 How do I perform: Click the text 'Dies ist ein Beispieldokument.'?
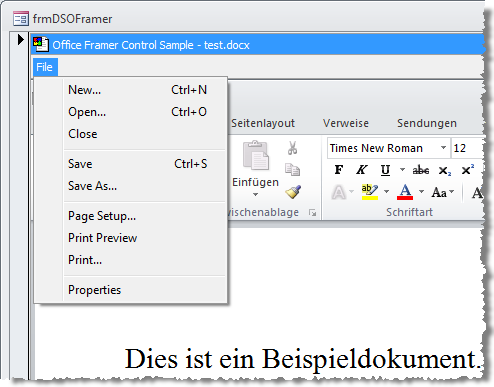coord(304,359)
